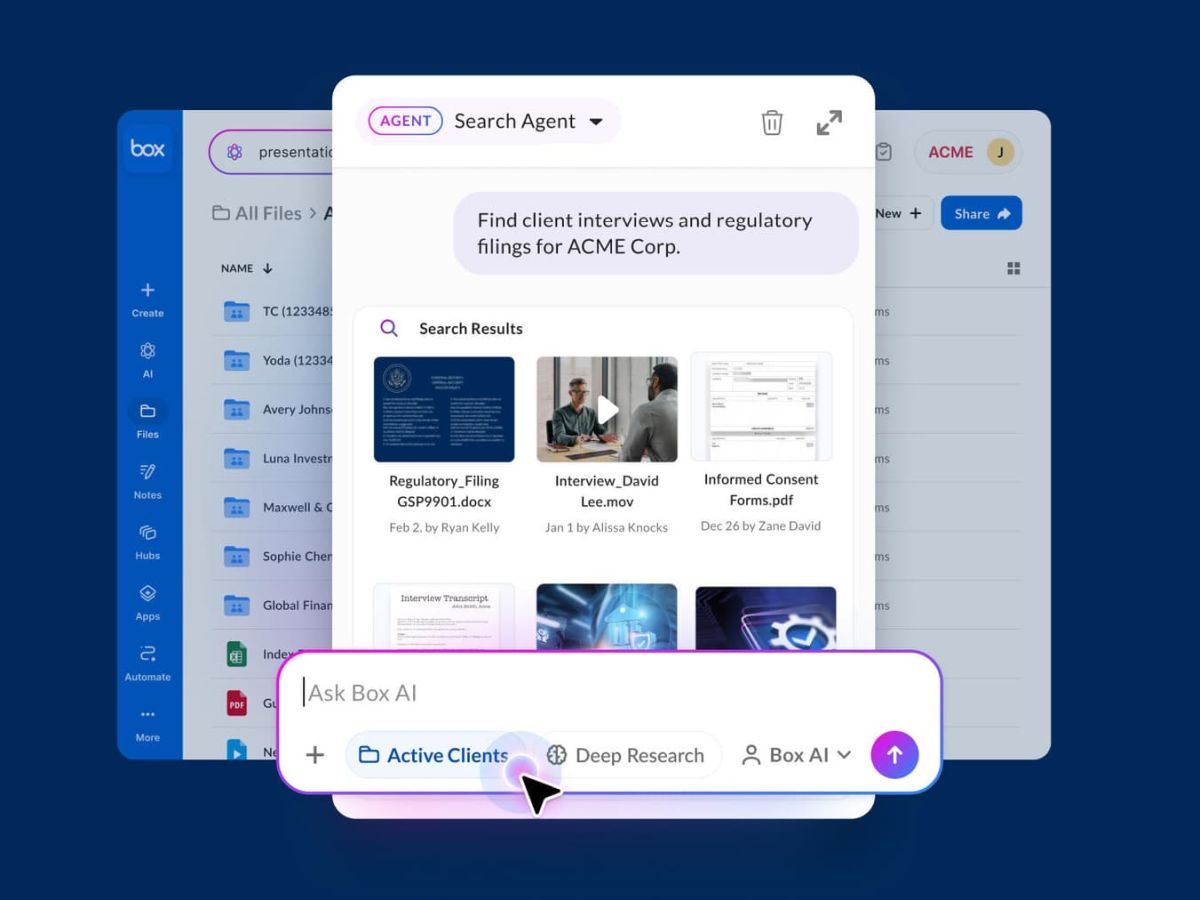Open Hubs in the sidebar
This screenshot has height=900, width=1200.
pyautogui.click(x=148, y=542)
